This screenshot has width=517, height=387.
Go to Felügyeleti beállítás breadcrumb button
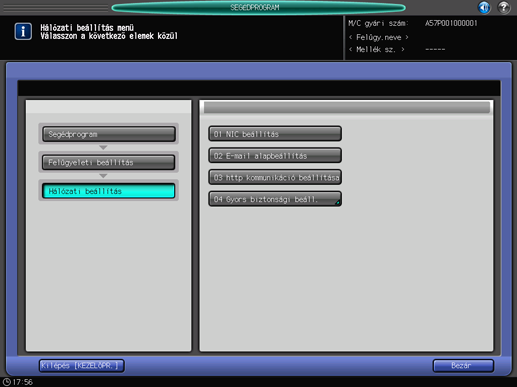tap(109, 163)
